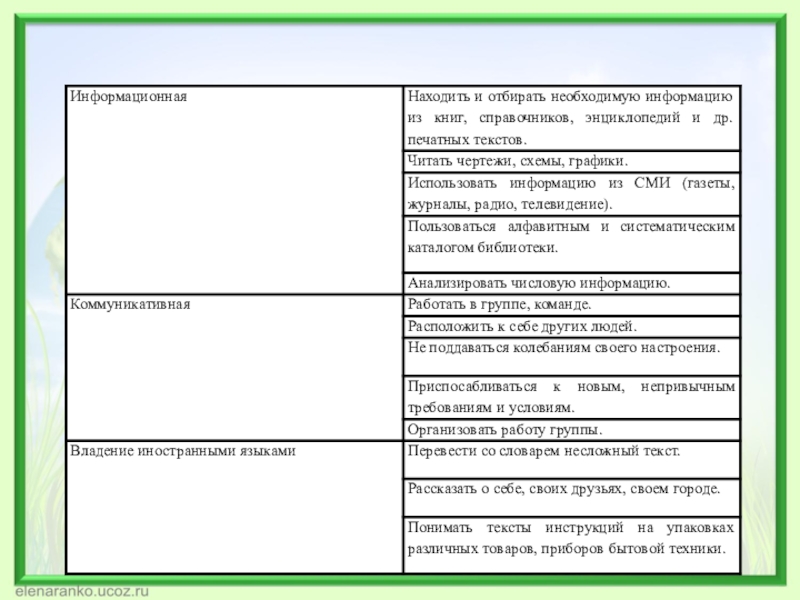
Task: Click the "Владение иностранными языками" cell
Action: click(x=235, y=507)
